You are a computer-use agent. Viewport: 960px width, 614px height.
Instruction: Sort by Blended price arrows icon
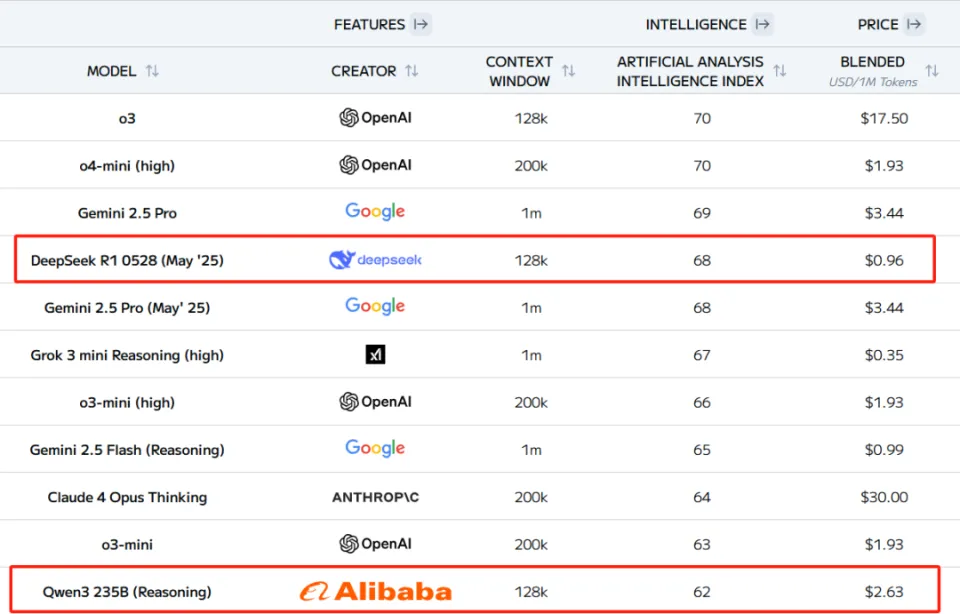click(x=931, y=71)
